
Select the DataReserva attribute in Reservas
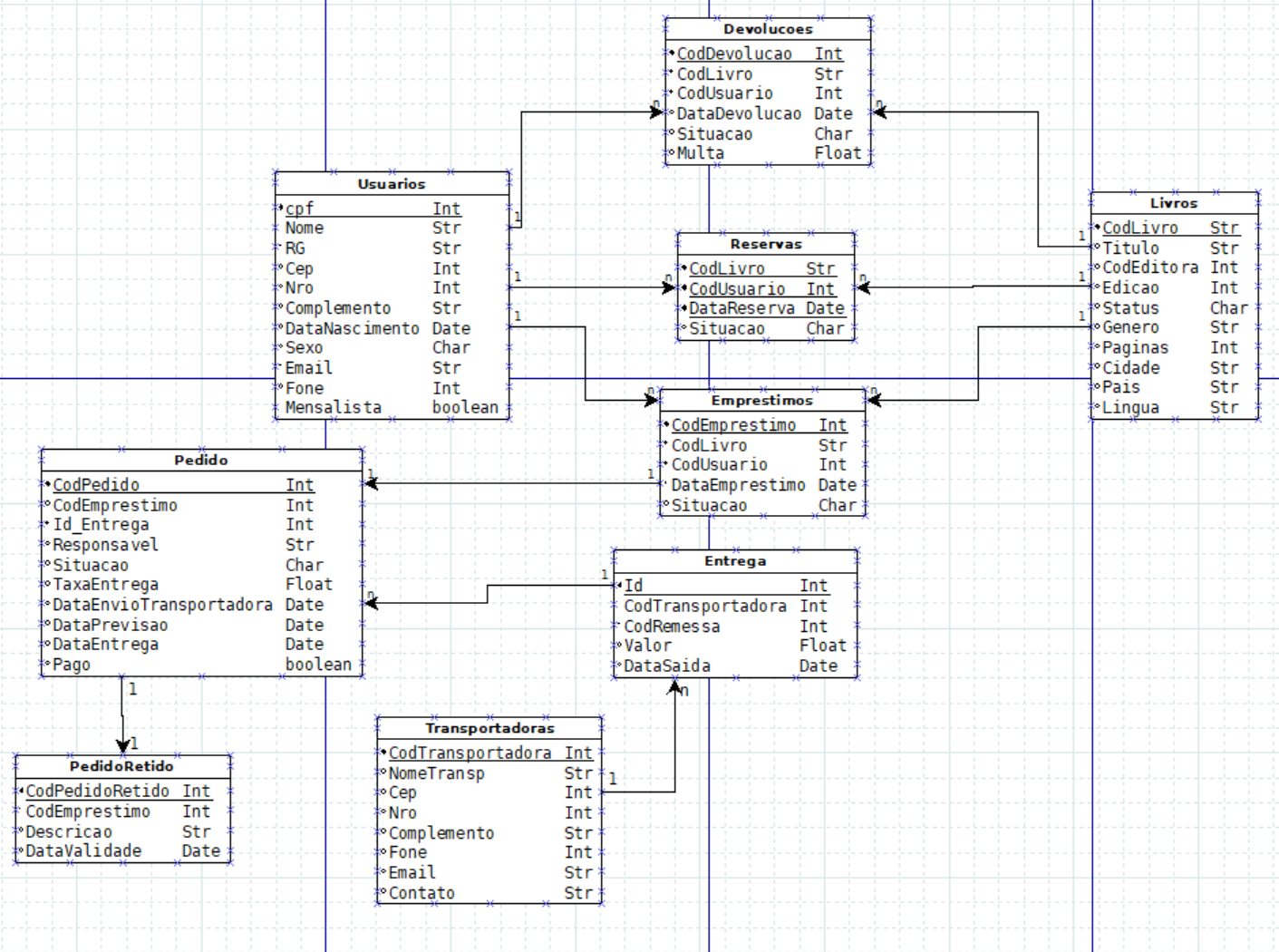[741, 308]
